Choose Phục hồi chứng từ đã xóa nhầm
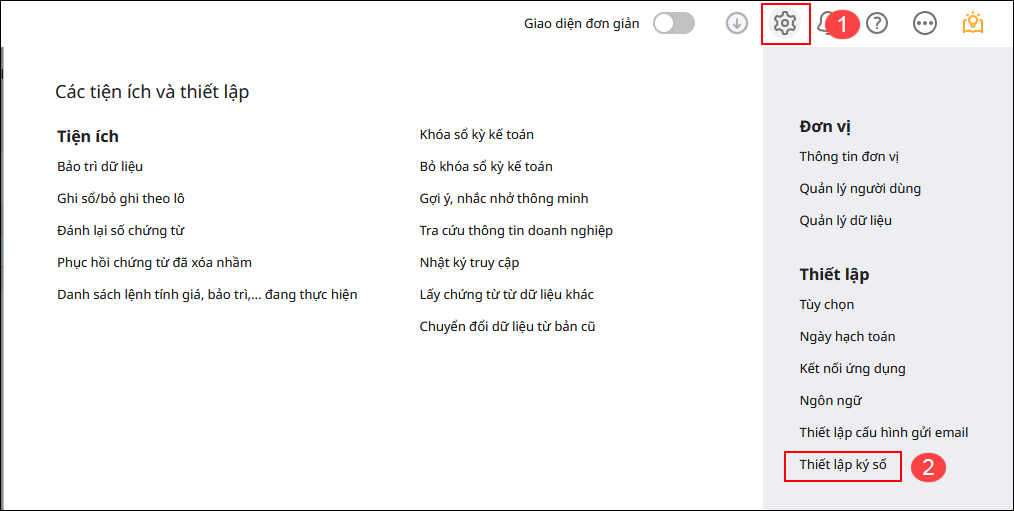The height and width of the screenshot is (511, 1014). pos(155,263)
